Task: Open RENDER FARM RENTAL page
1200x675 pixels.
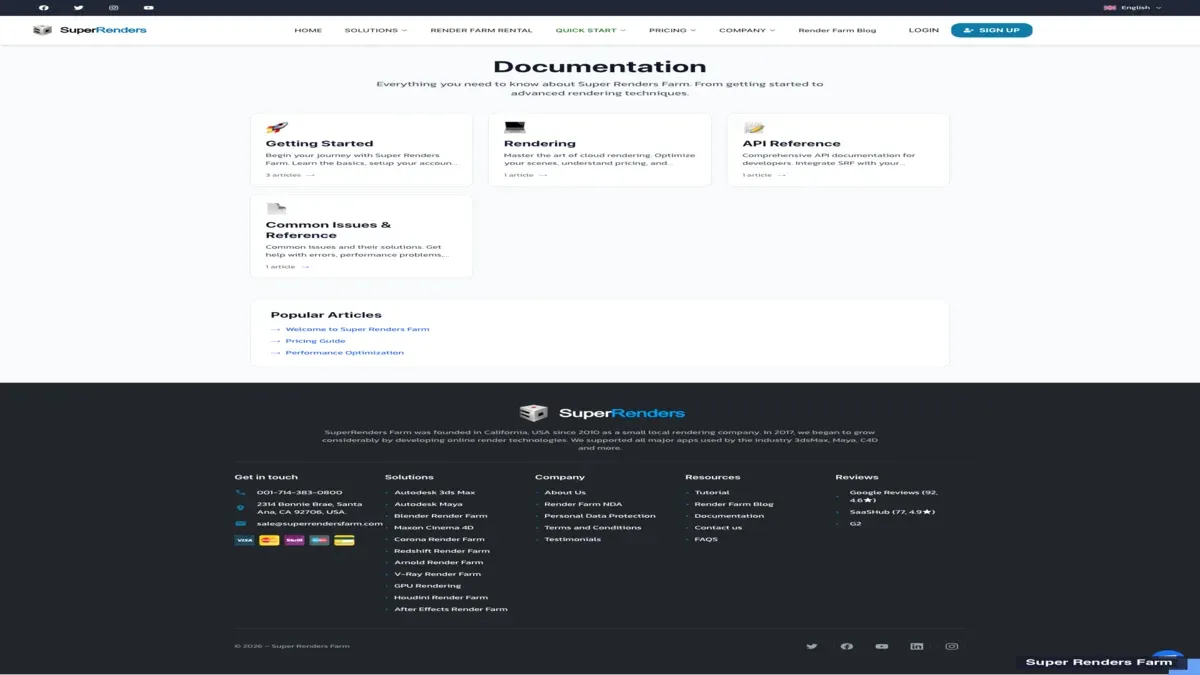Action: point(481,30)
